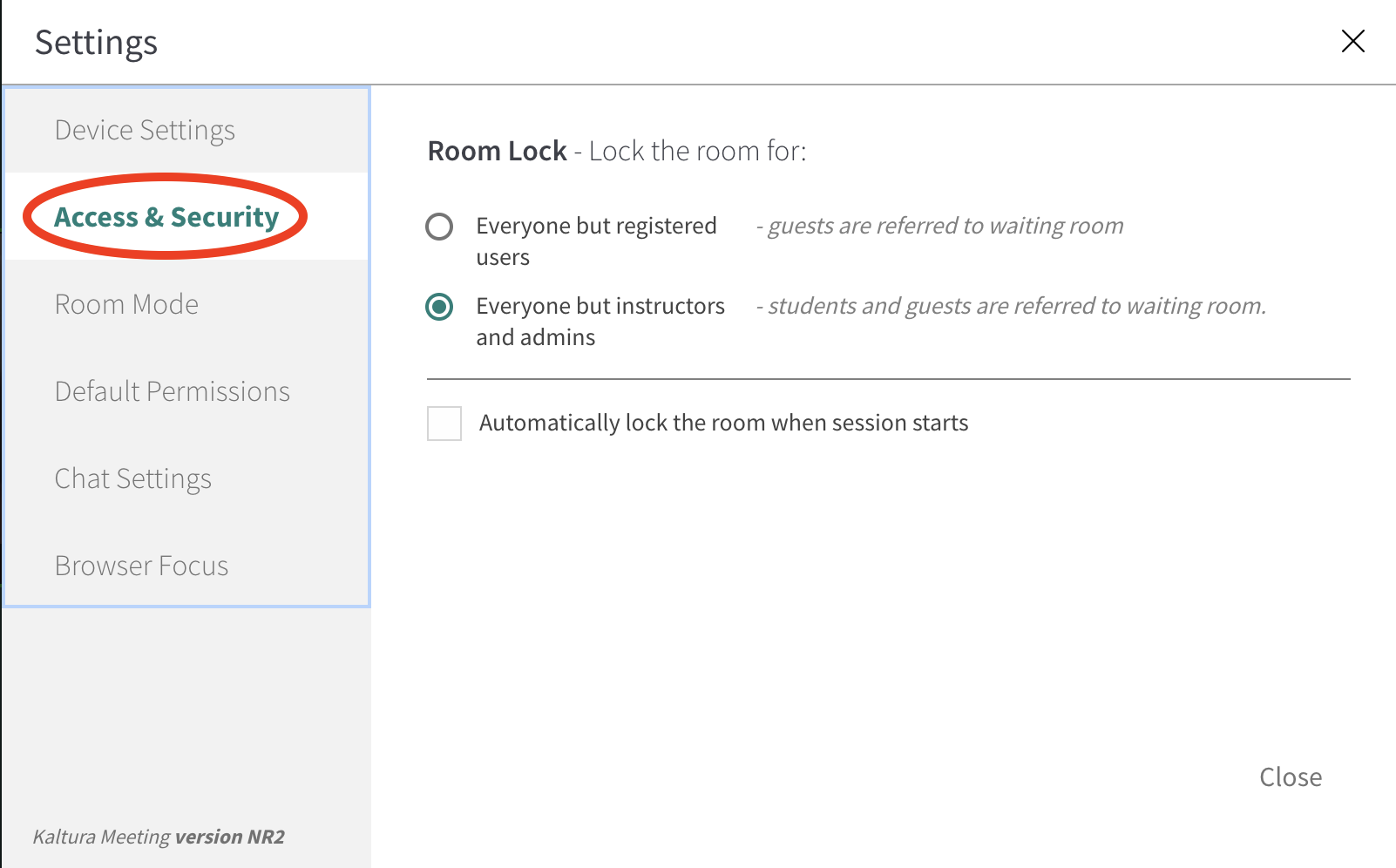Click the 'Lock the room for:' subtitle text
Screen dimensions: 1396x868
coord(697,151)
